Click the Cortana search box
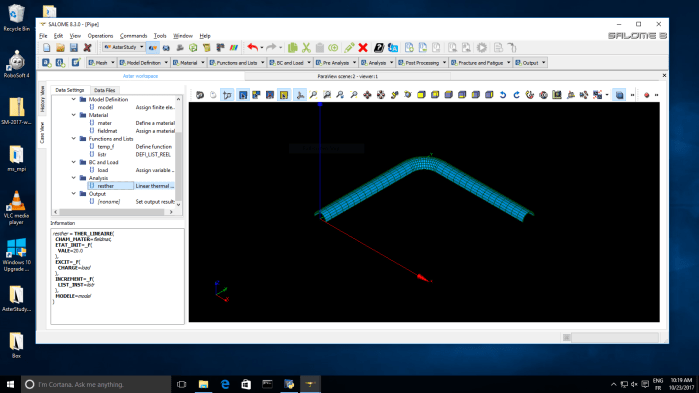 (x=96, y=384)
